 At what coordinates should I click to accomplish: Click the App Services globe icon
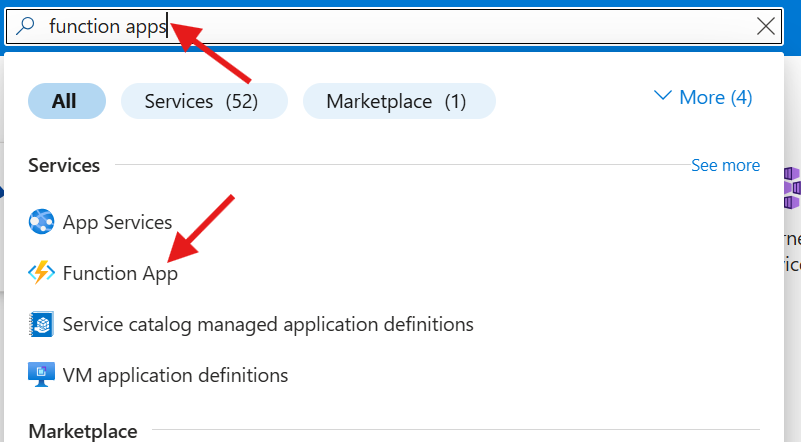tap(42, 222)
